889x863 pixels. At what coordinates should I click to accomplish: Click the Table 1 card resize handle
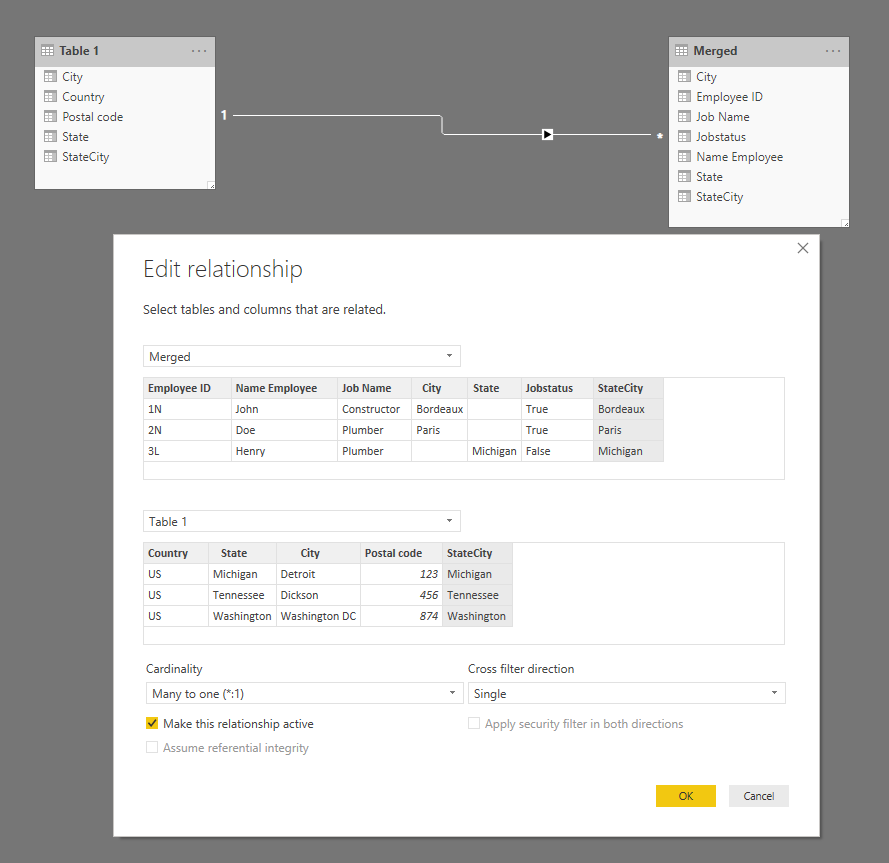coord(211,185)
